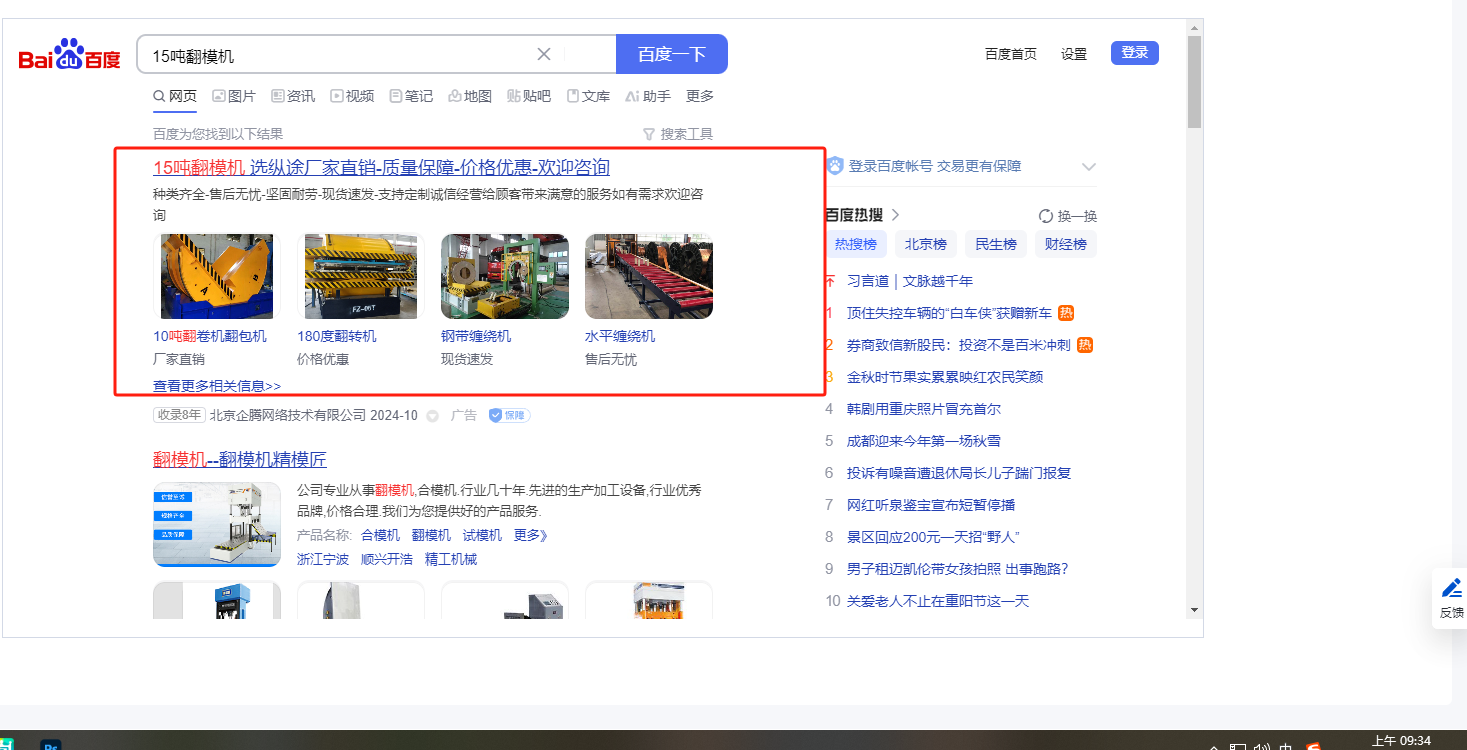
Task: Click the 登录百度帐号 交易更有保障 link
Action: click(x=935, y=166)
